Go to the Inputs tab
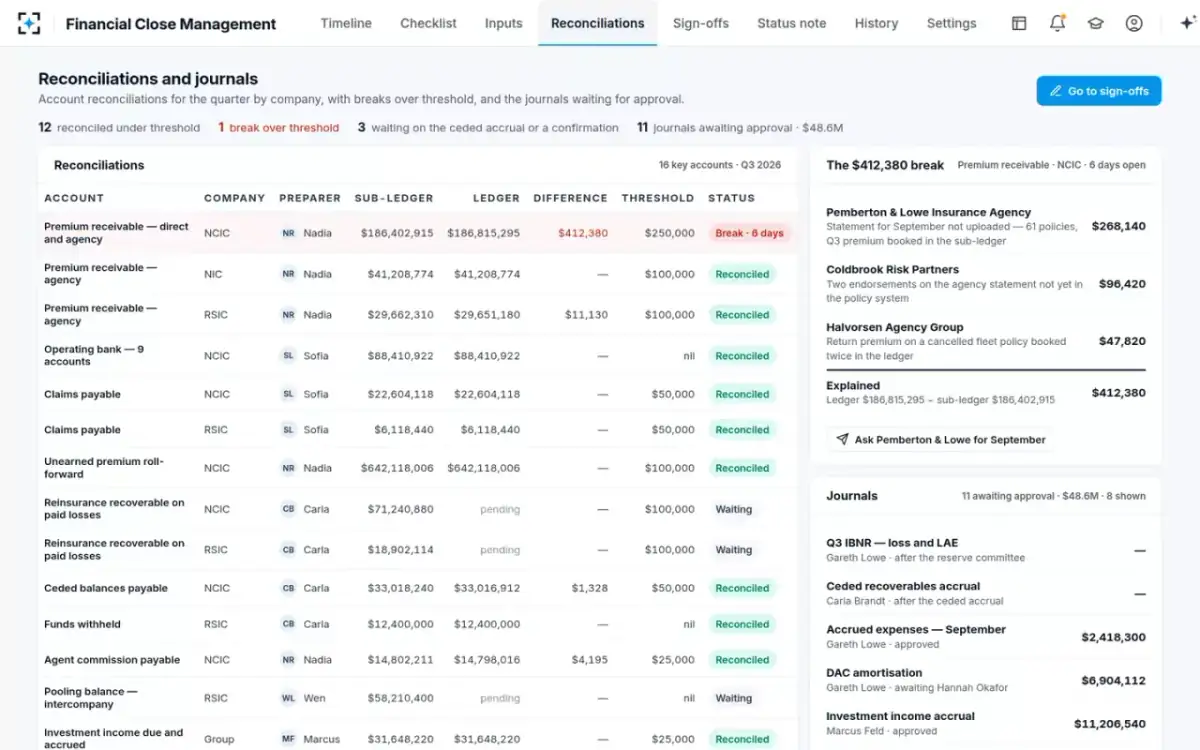This screenshot has width=1200, height=750. point(504,23)
